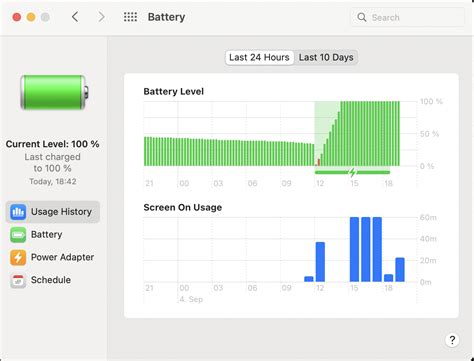Click the large green battery icon
The image size is (474, 361).
coord(54,92)
